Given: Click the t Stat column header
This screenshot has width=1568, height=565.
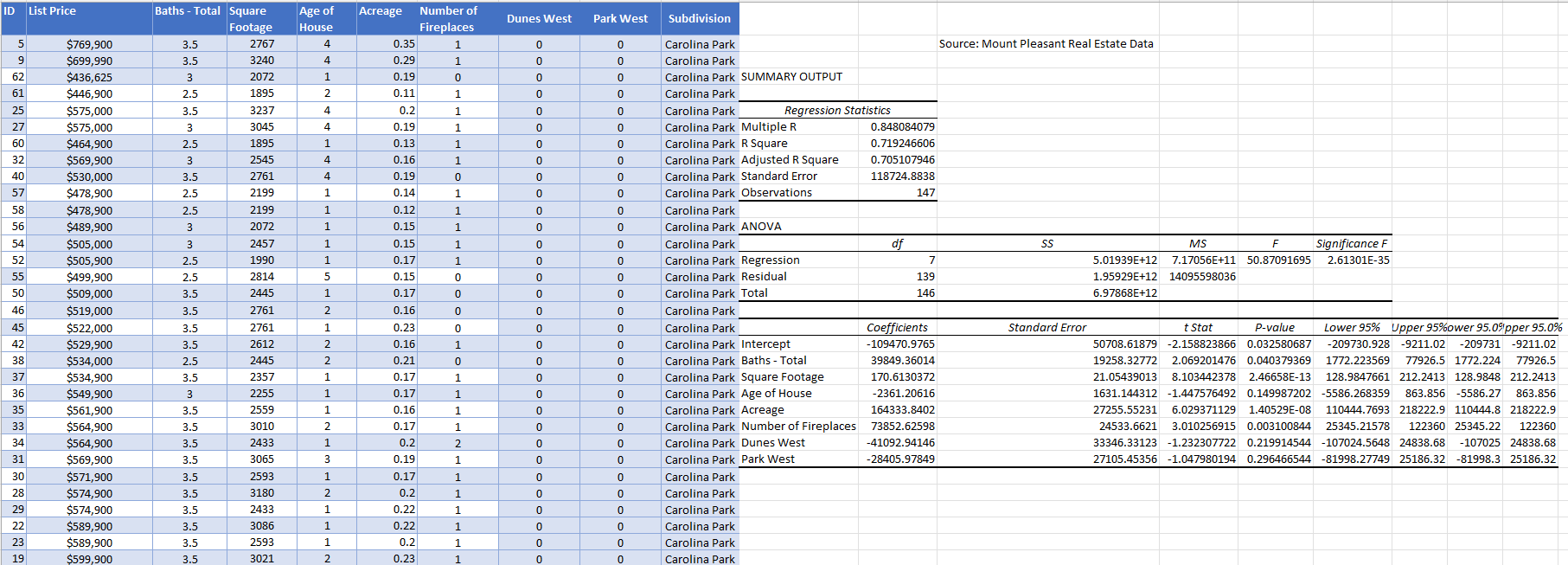Looking at the screenshot, I should tap(1198, 328).
